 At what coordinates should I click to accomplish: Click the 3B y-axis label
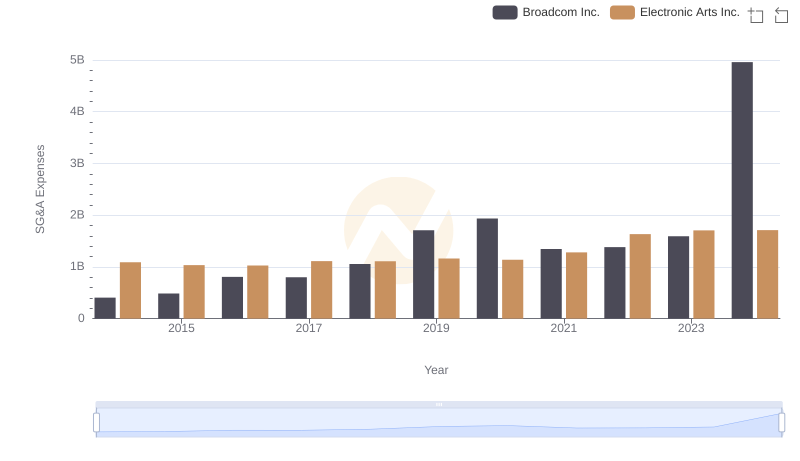(x=77, y=163)
